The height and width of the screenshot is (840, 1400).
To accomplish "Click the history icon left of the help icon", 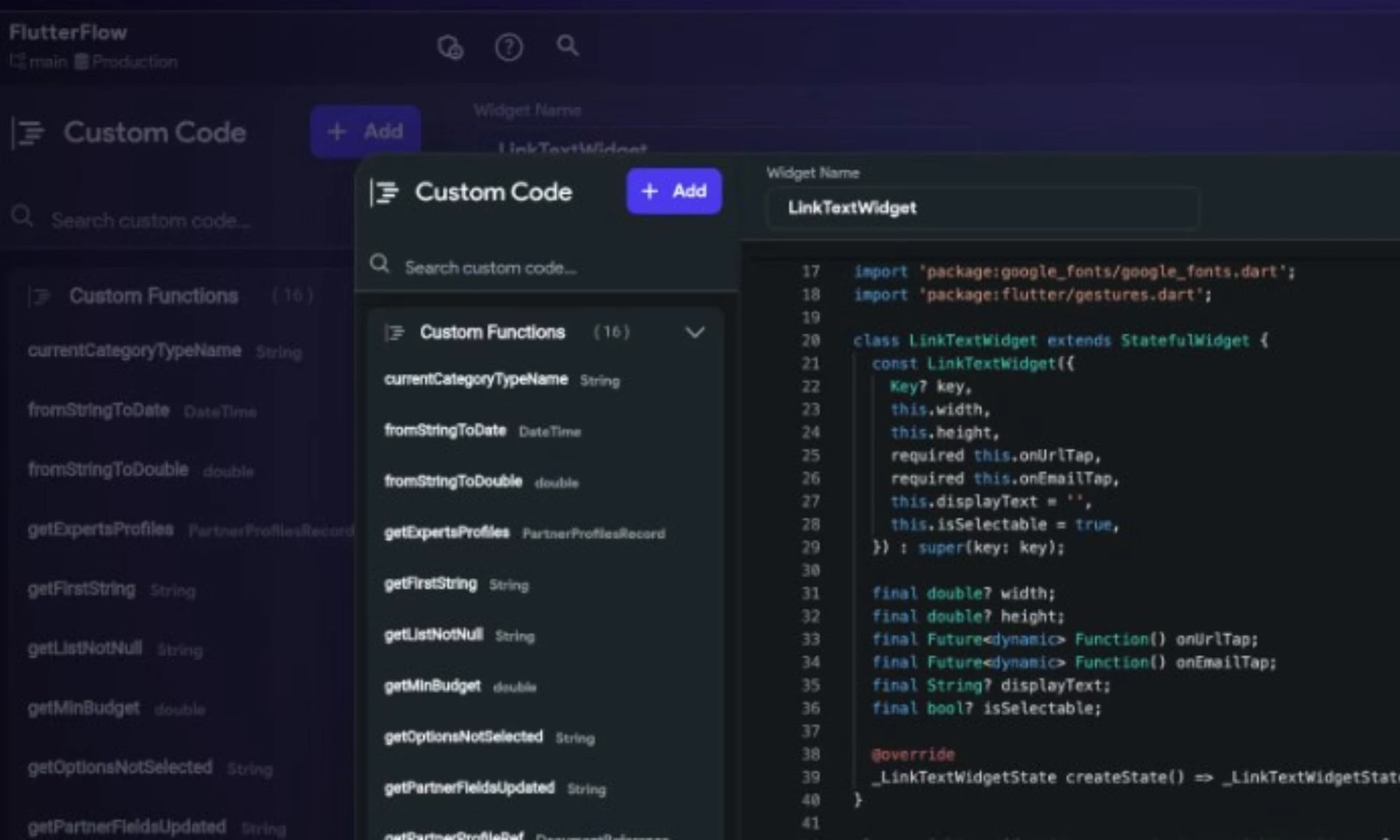I will [x=450, y=48].
